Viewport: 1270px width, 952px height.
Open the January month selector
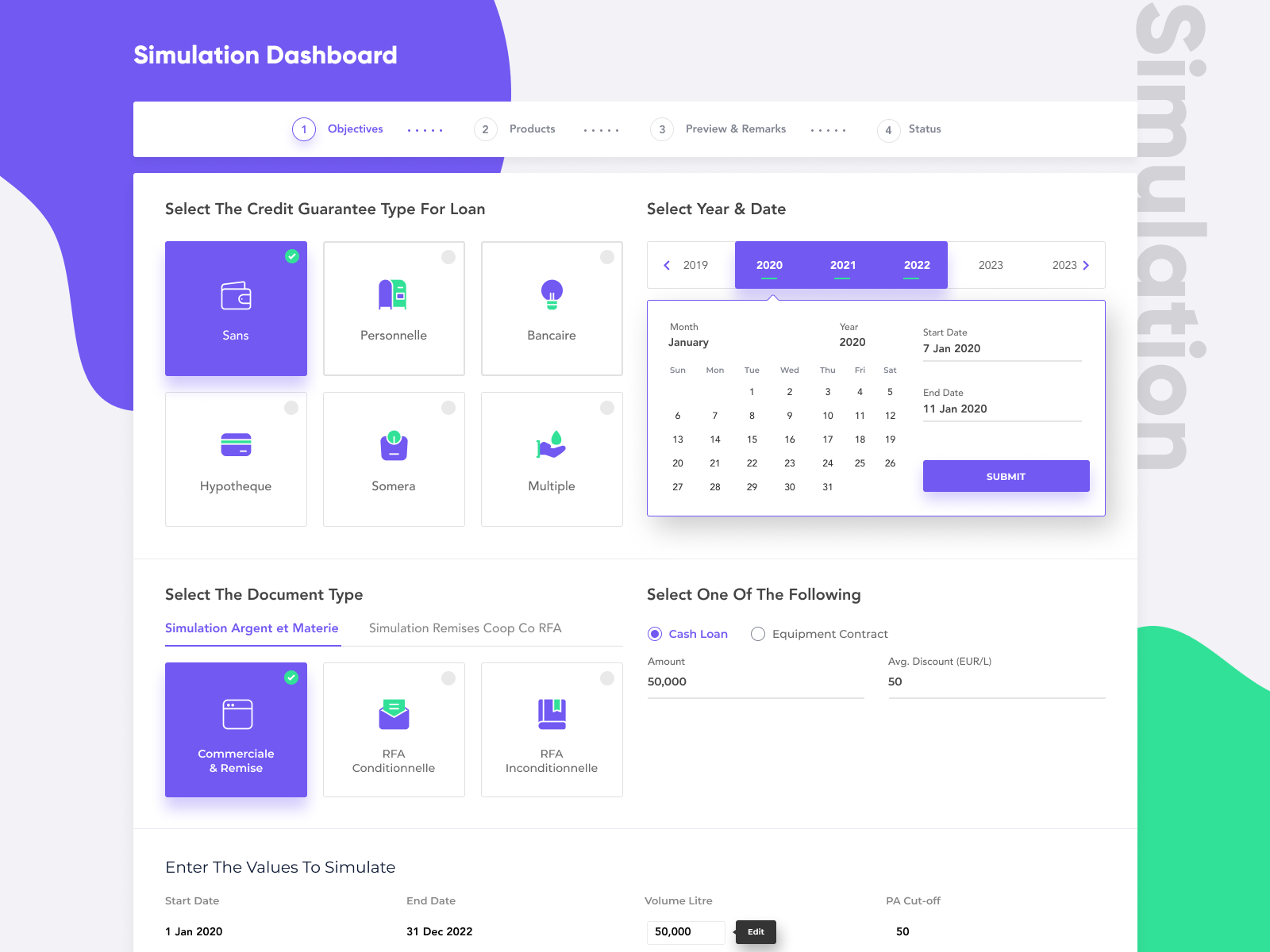point(688,342)
